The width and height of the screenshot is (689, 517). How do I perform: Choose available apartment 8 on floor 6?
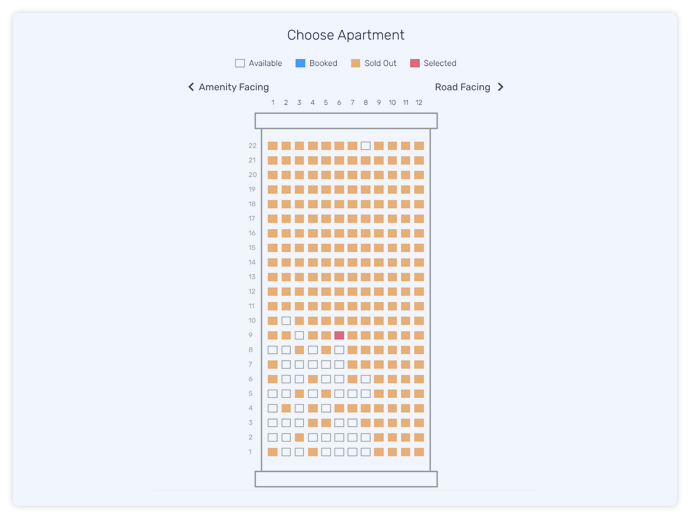click(x=366, y=379)
